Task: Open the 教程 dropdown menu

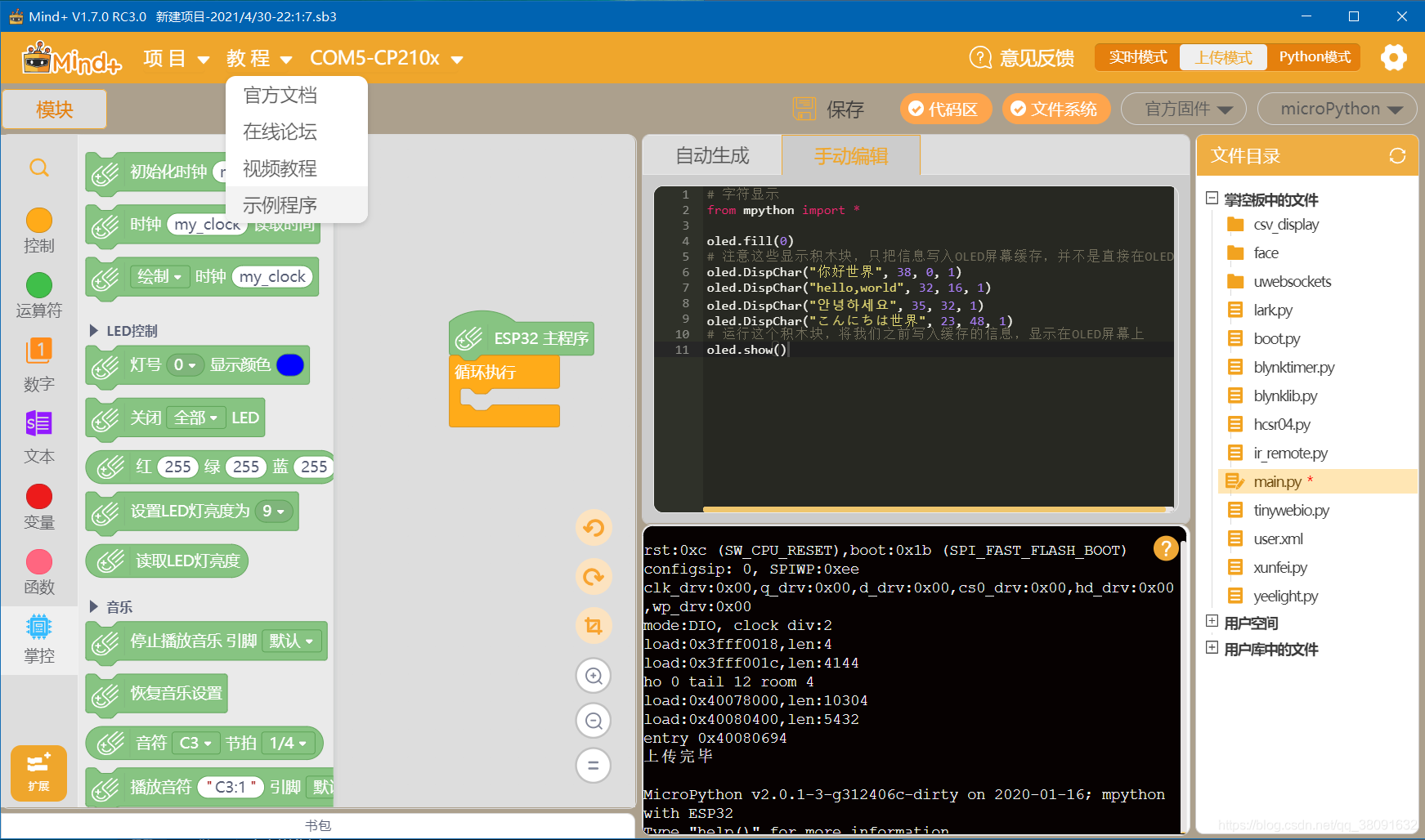Action: (x=259, y=59)
